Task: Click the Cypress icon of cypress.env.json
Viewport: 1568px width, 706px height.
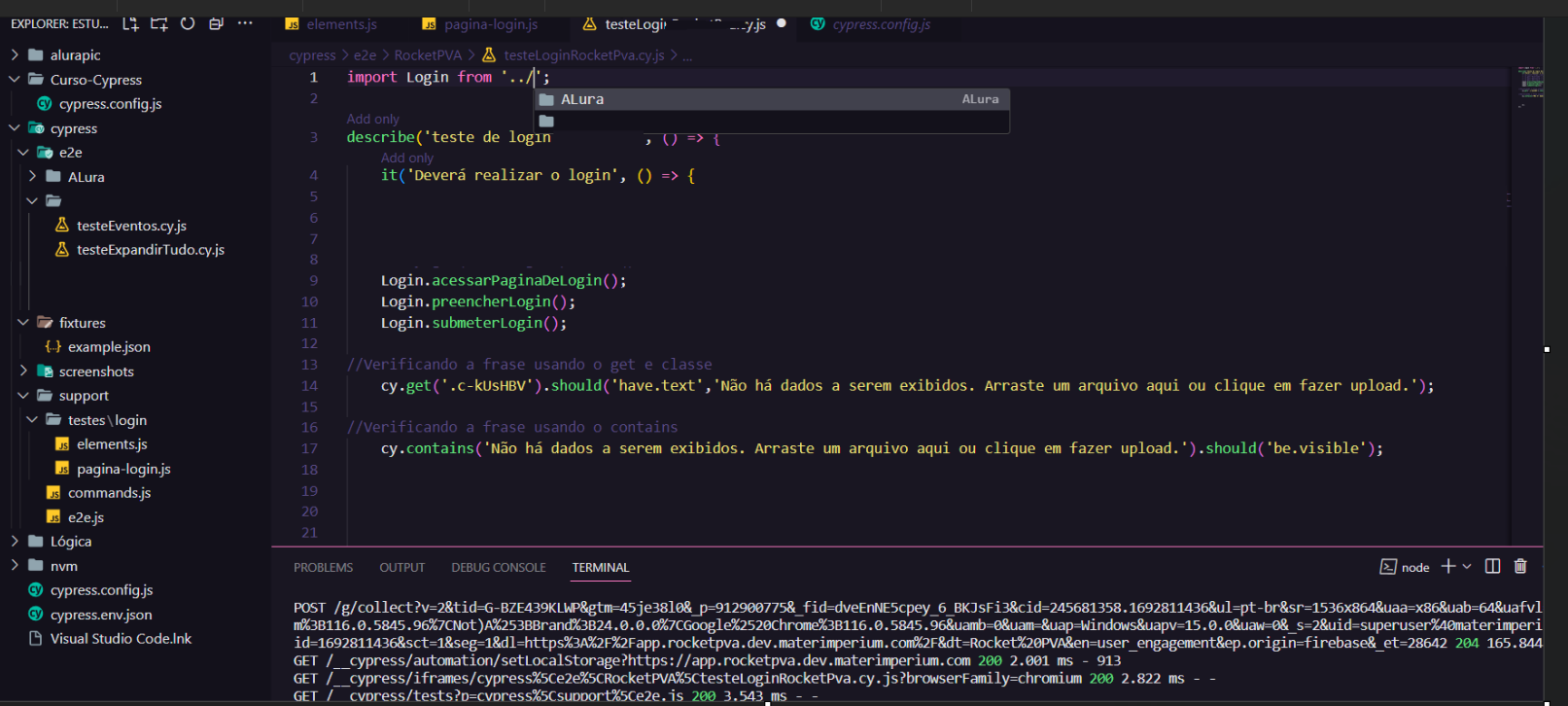Action: (36, 614)
